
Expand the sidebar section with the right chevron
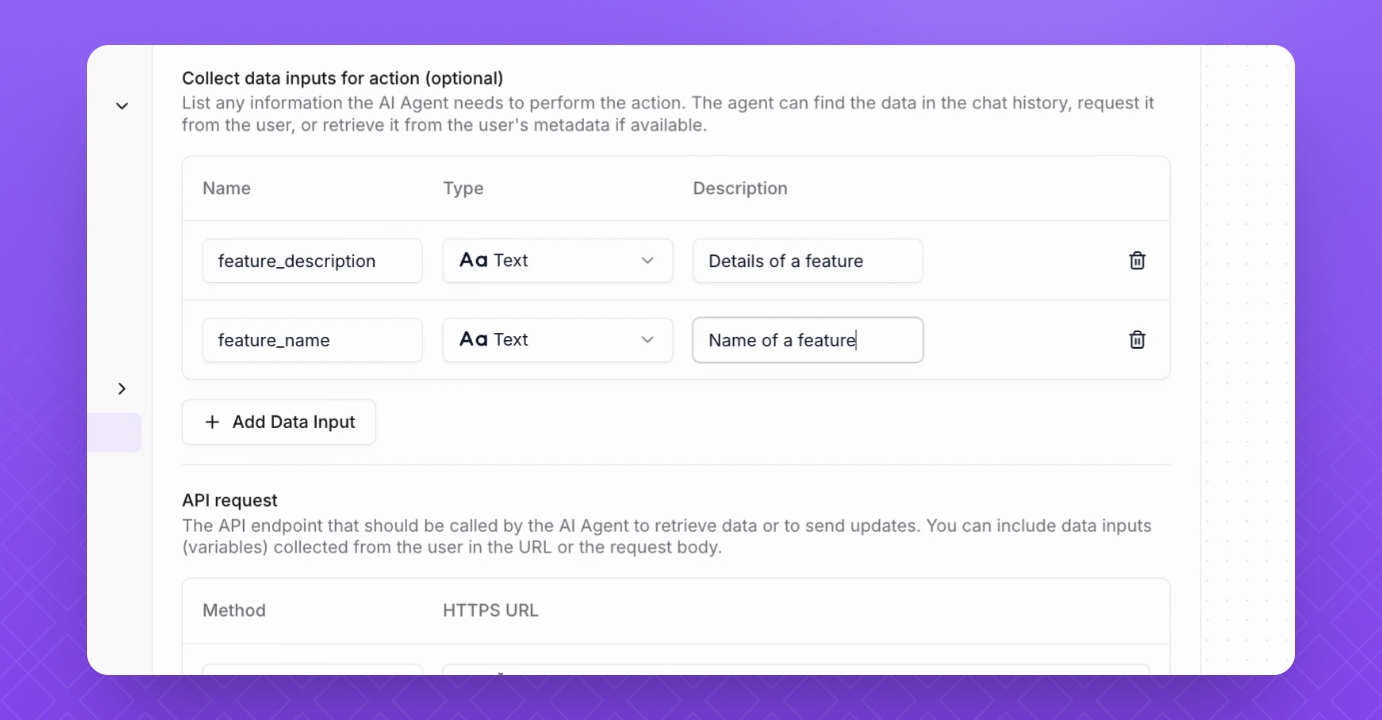(x=122, y=389)
